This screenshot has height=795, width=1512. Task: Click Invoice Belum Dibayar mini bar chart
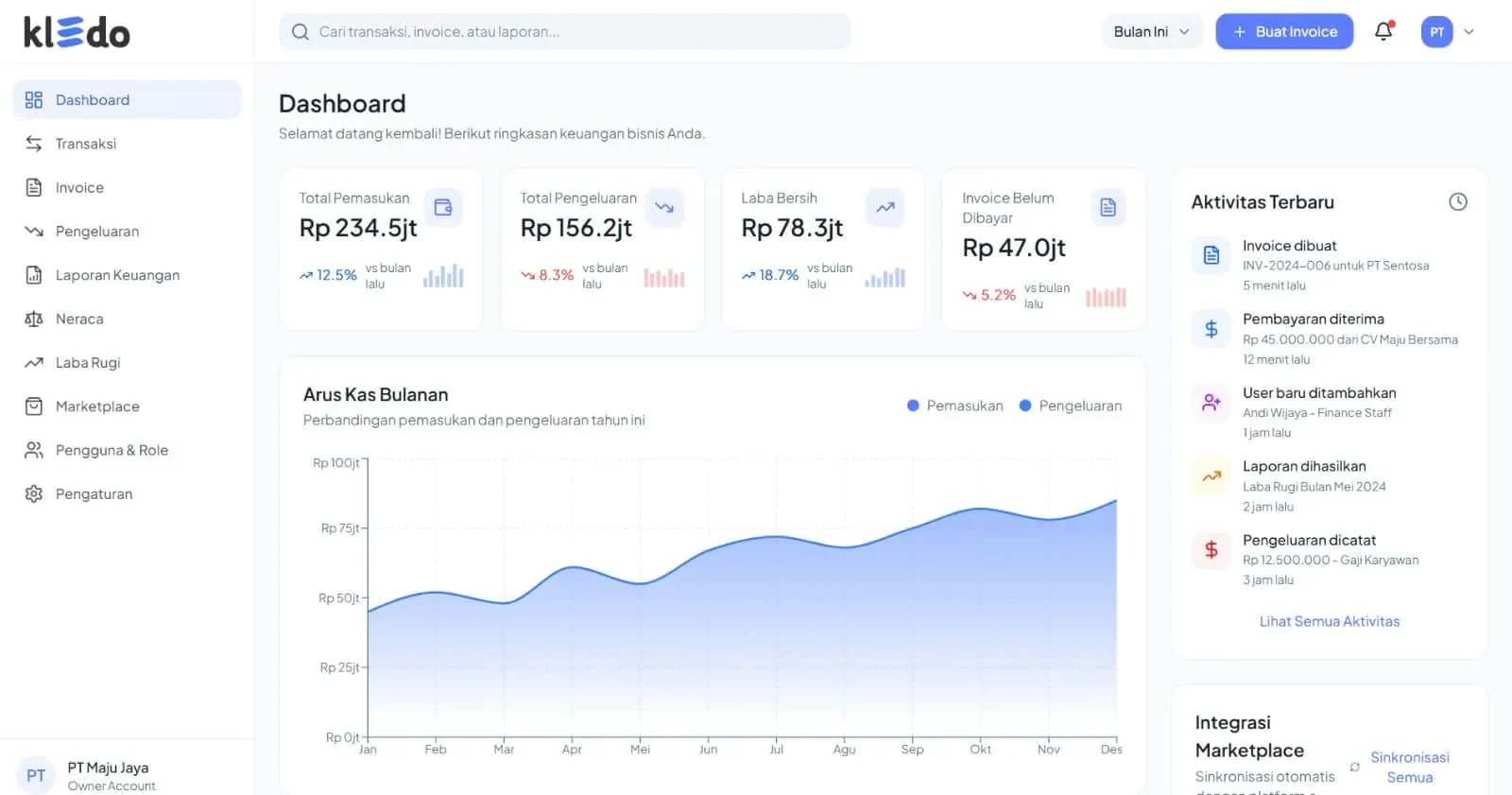[x=1106, y=297]
